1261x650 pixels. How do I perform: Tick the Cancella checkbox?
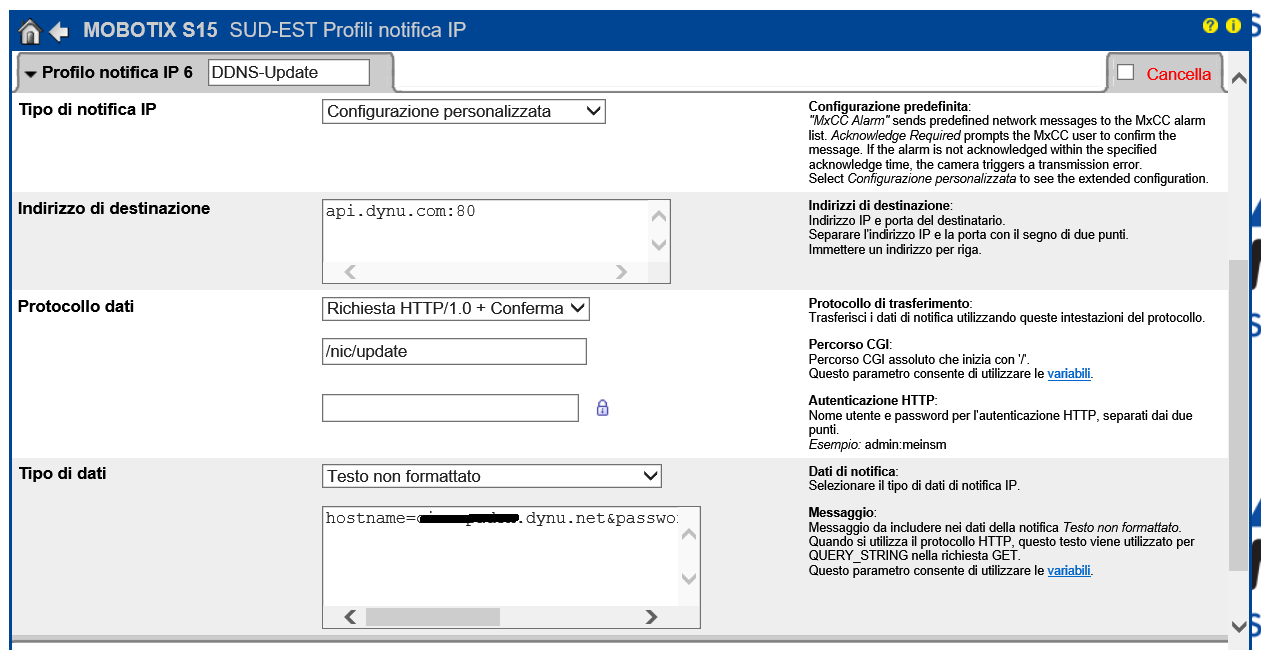tap(1125, 72)
